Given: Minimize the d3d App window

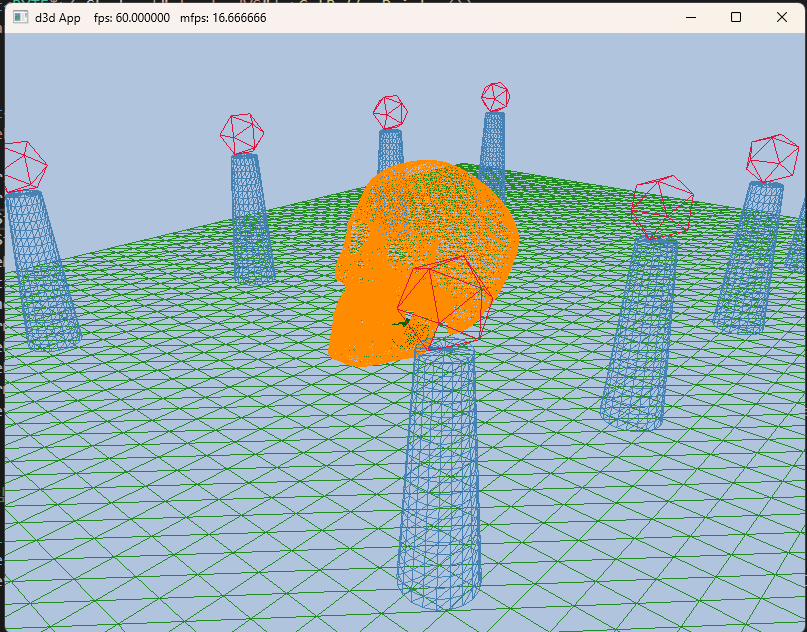Looking at the screenshot, I should [691, 17].
